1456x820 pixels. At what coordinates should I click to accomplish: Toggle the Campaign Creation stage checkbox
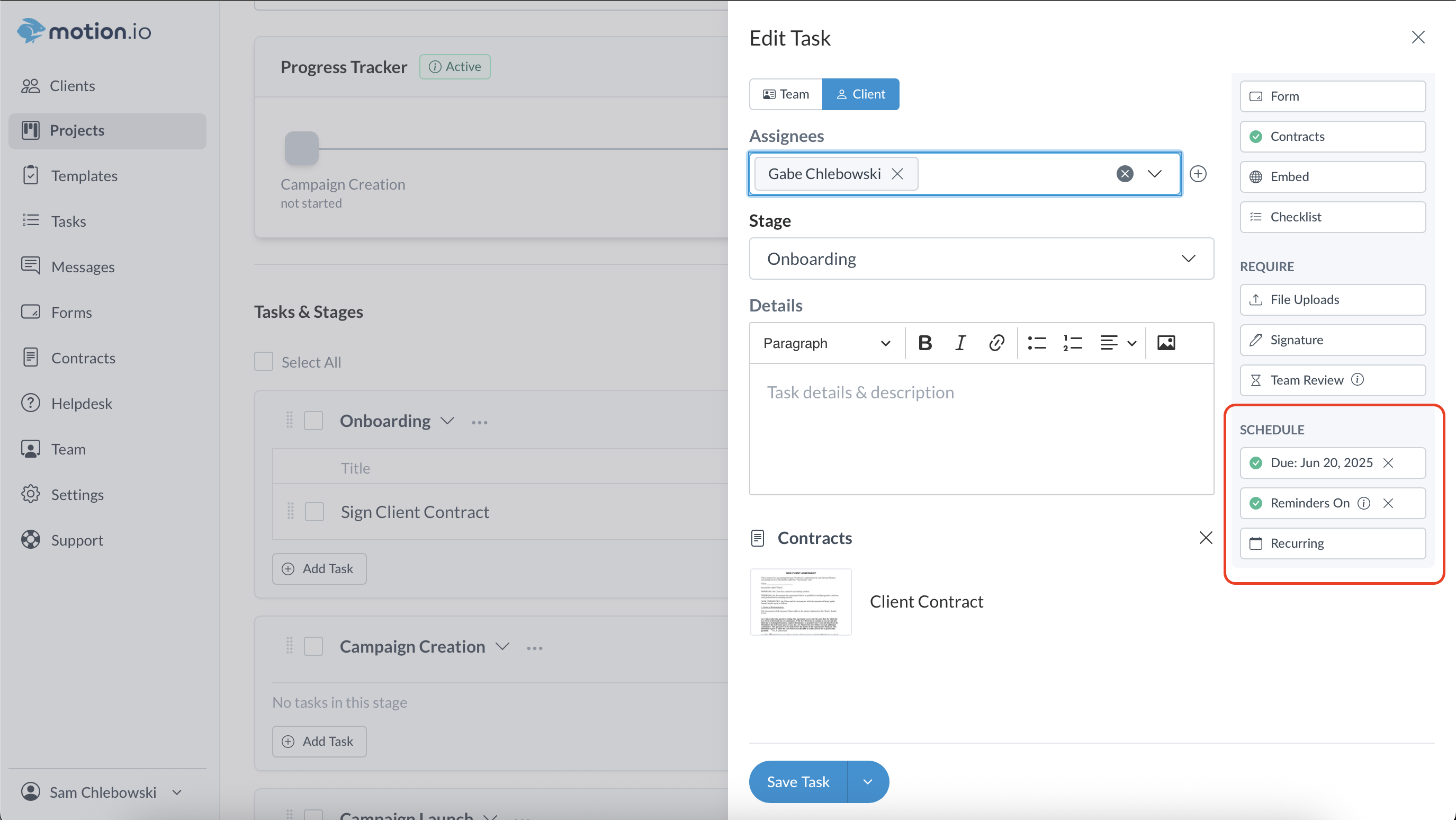coord(313,646)
